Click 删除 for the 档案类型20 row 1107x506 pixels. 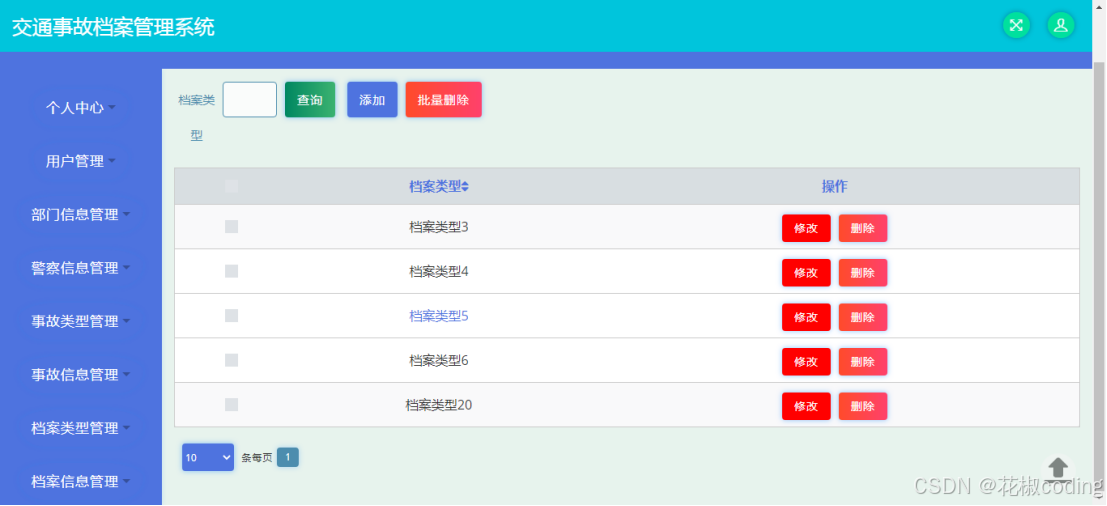click(863, 406)
